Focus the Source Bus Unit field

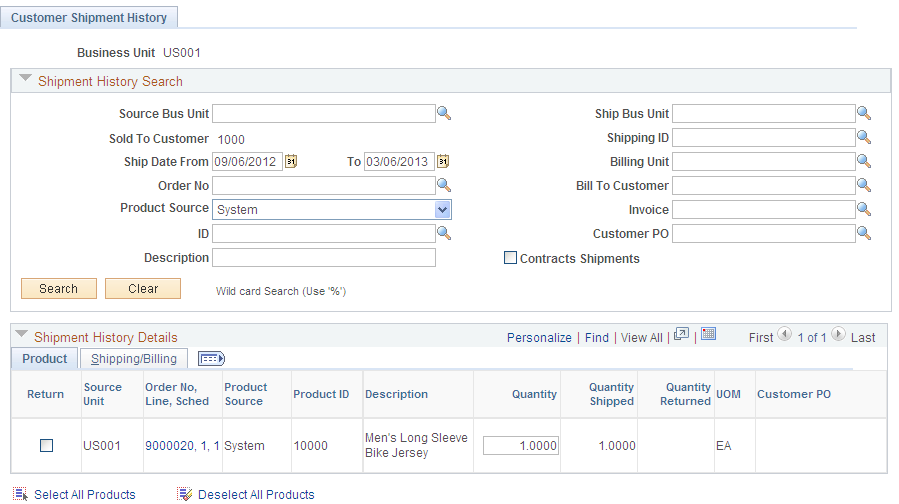[324, 114]
